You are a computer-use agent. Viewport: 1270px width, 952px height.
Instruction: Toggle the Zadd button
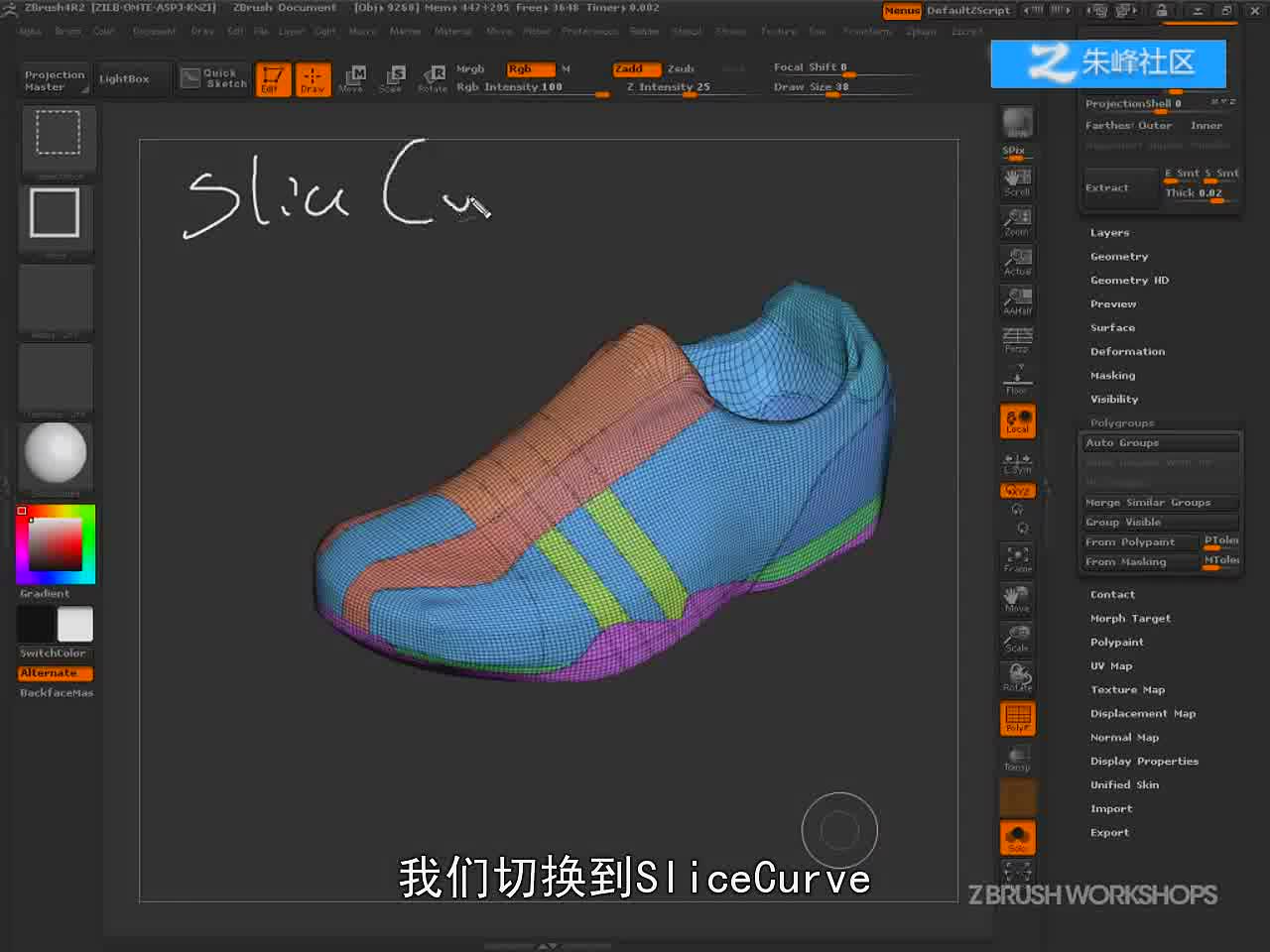[x=636, y=69]
